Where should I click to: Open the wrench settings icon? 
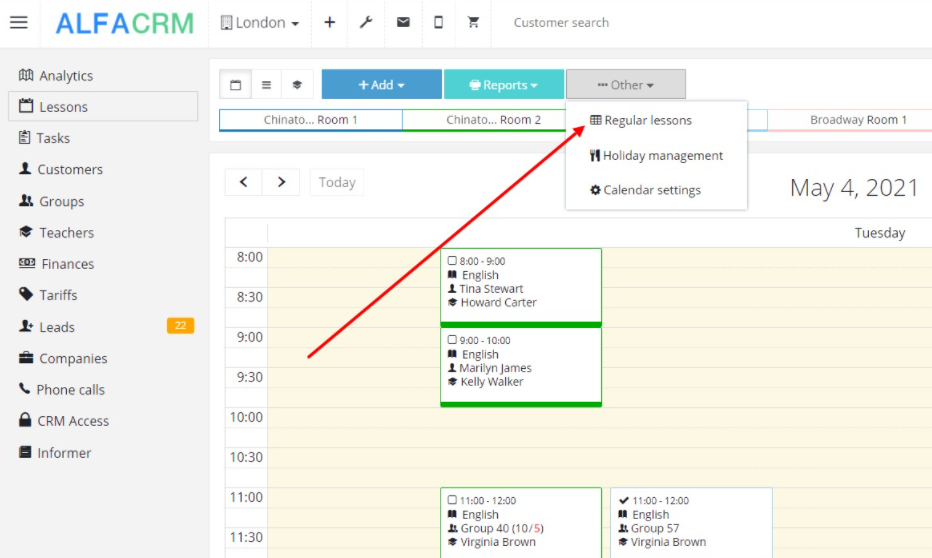pyautogui.click(x=366, y=23)
